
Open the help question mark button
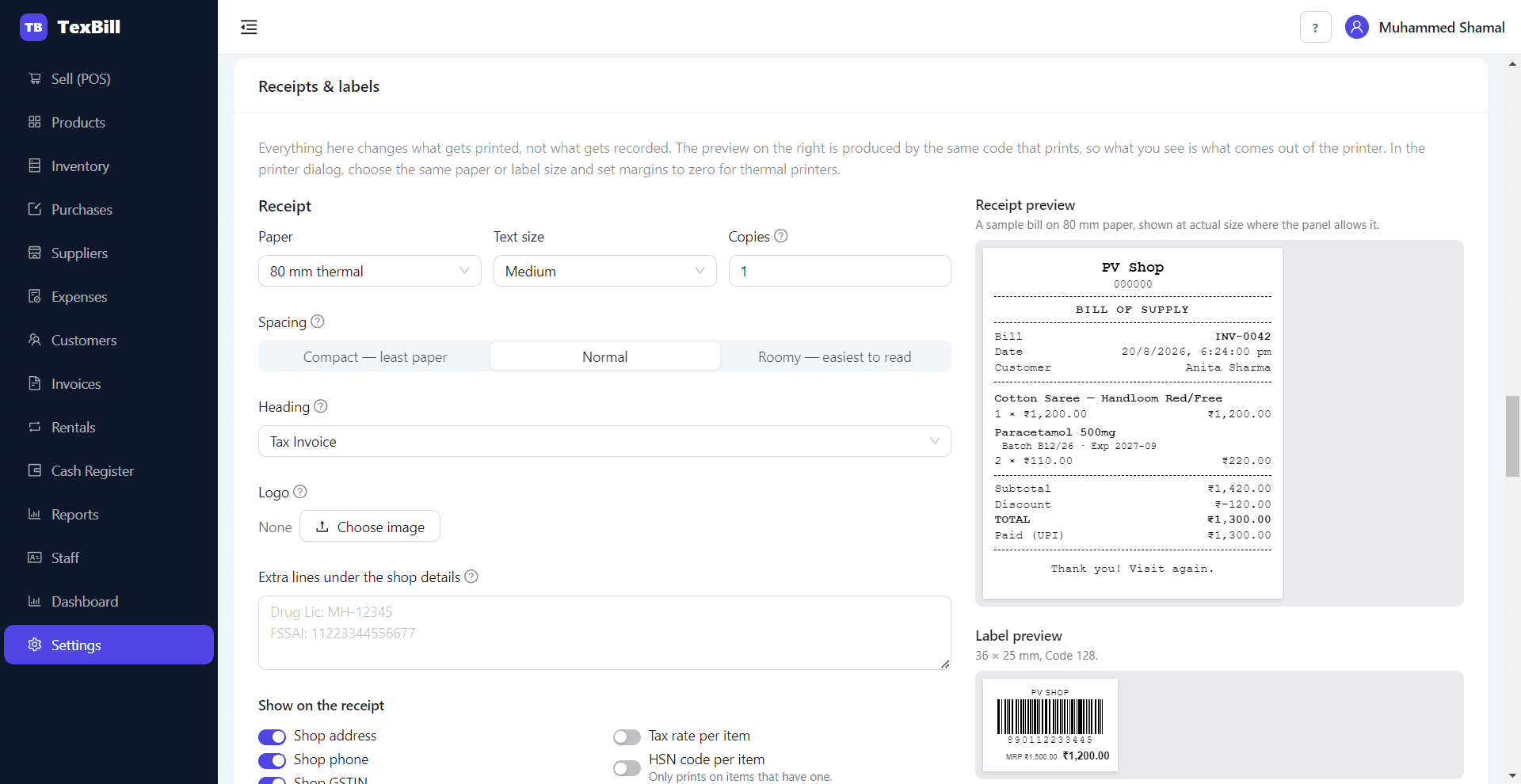(1315, 27)
